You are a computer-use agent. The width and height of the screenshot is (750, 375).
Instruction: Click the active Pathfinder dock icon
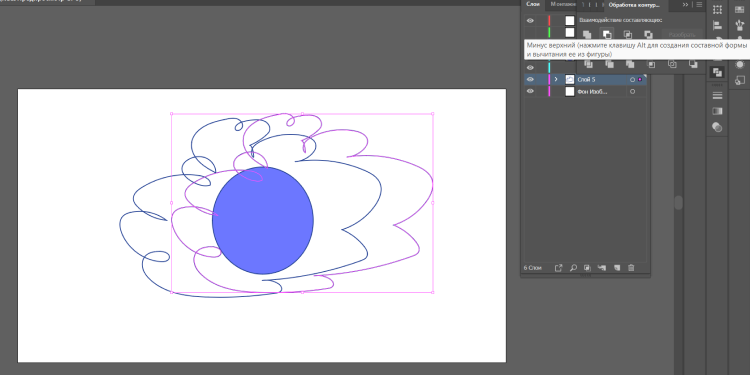pyautogui.click(x=717, y=72)
